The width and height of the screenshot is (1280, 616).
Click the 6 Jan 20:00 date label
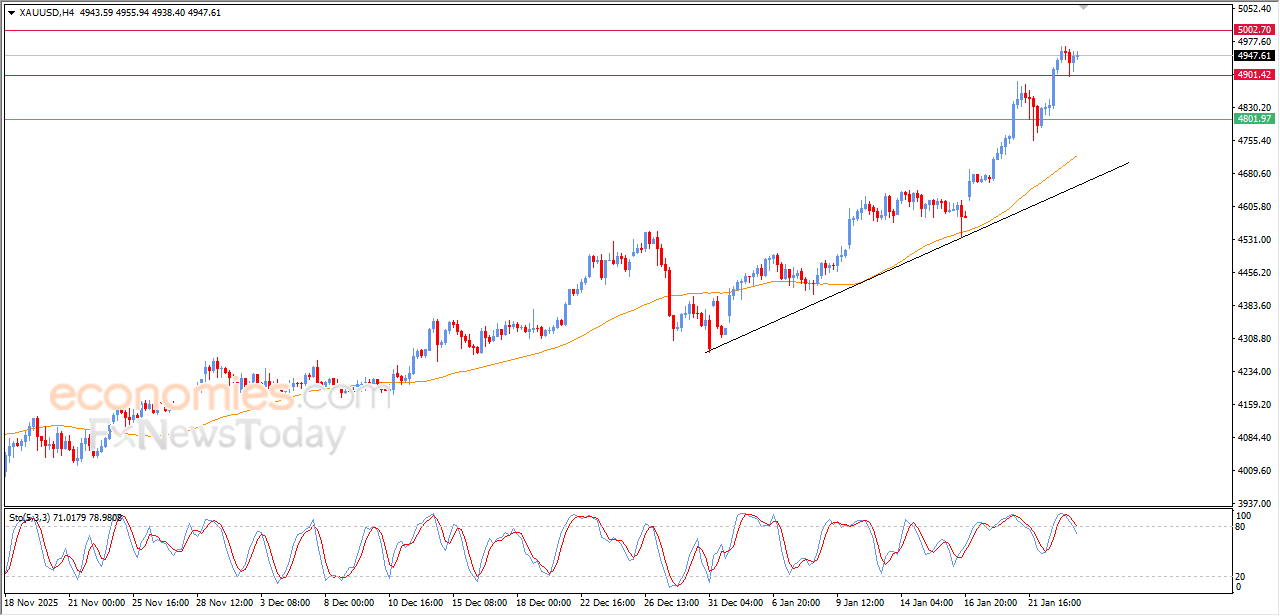pyautogui.click(x=798, y=603)
